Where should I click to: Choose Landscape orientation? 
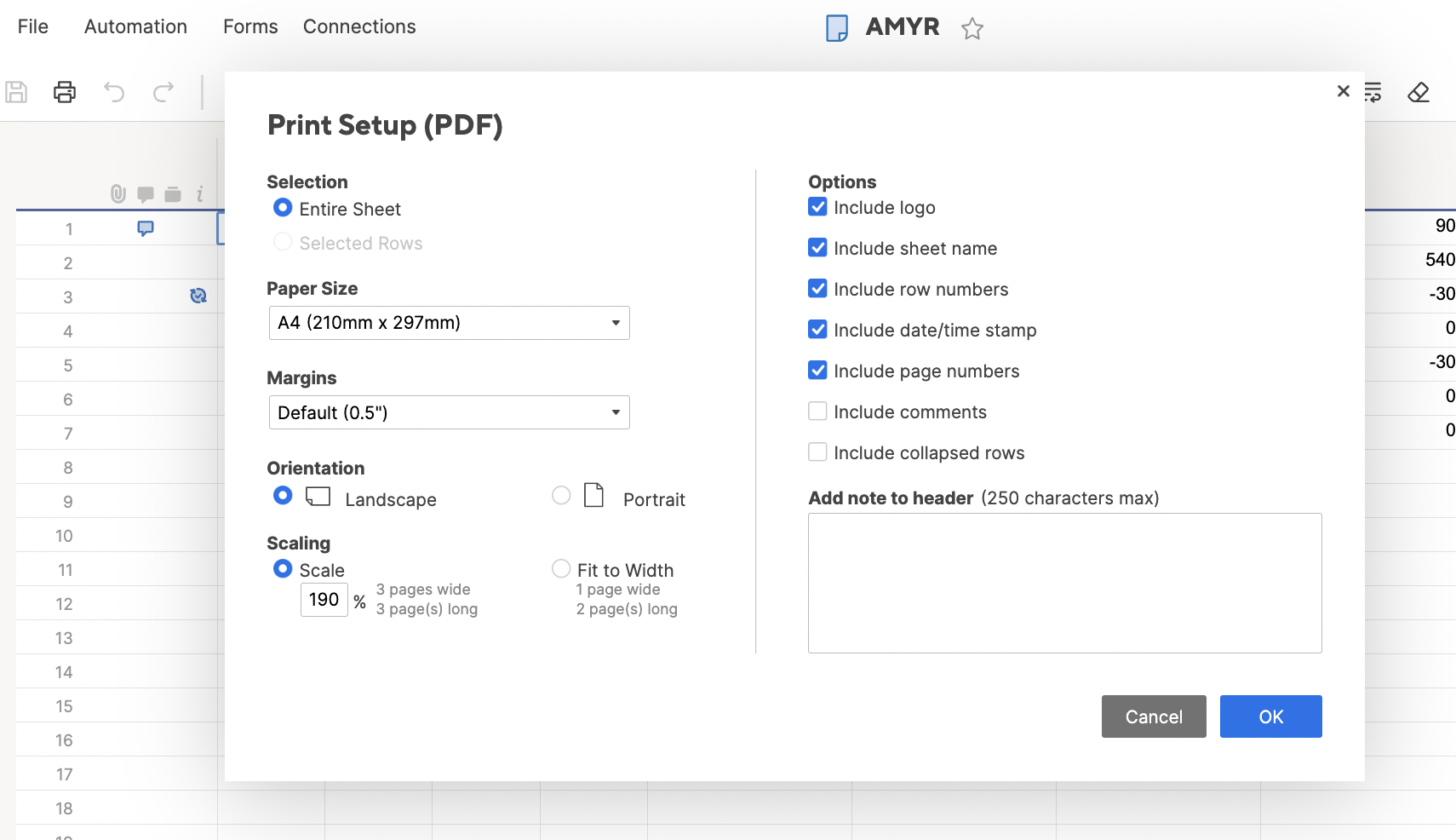point(283,496)
